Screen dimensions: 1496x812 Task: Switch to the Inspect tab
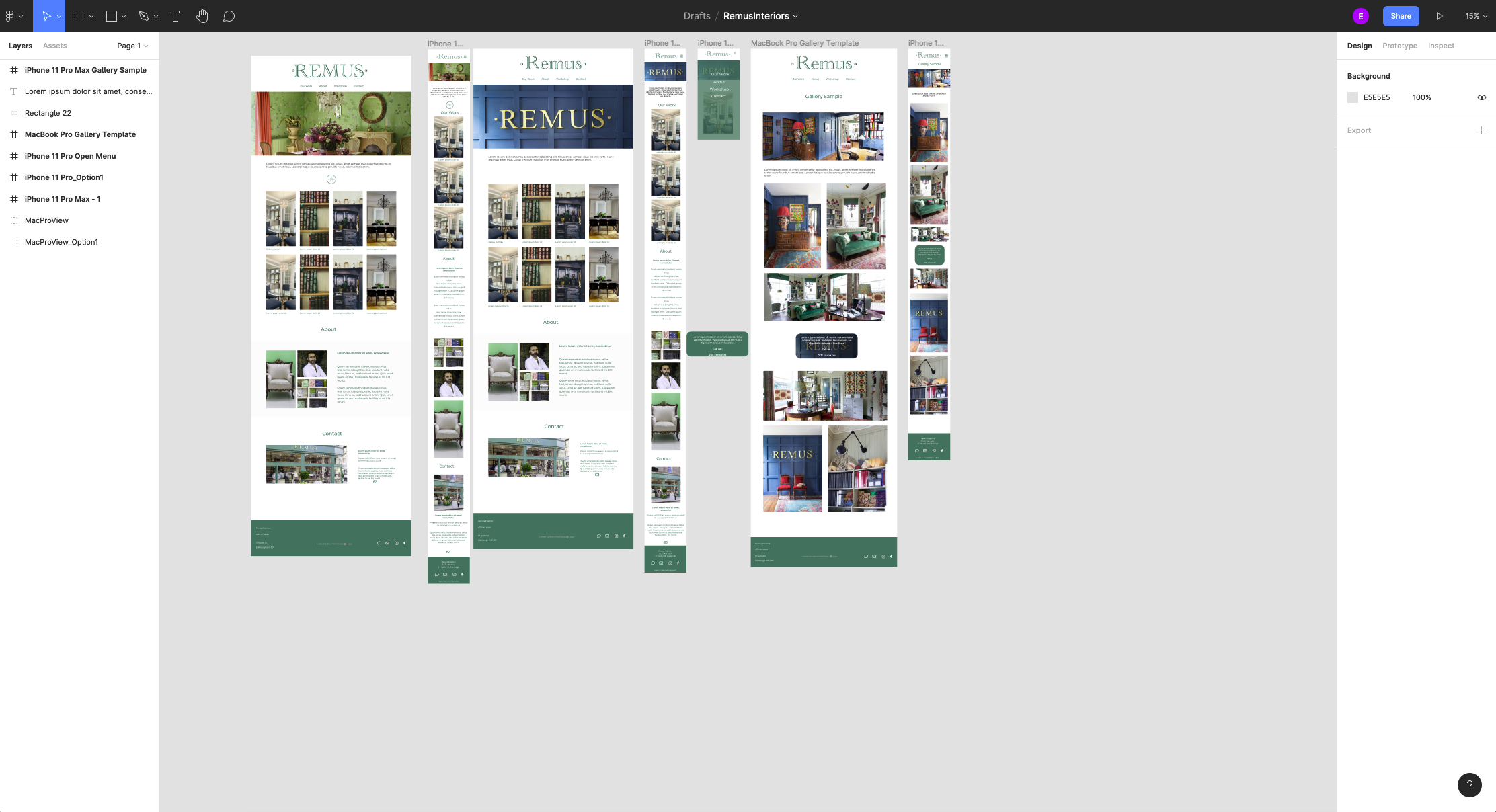point(1441,46)
